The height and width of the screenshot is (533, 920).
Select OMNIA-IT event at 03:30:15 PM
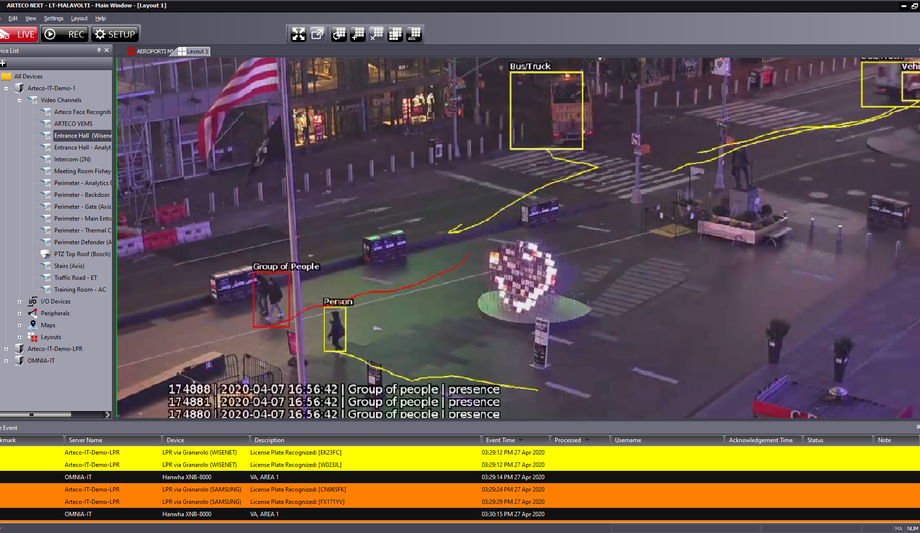pyautogui.click(x=460, y=514)
